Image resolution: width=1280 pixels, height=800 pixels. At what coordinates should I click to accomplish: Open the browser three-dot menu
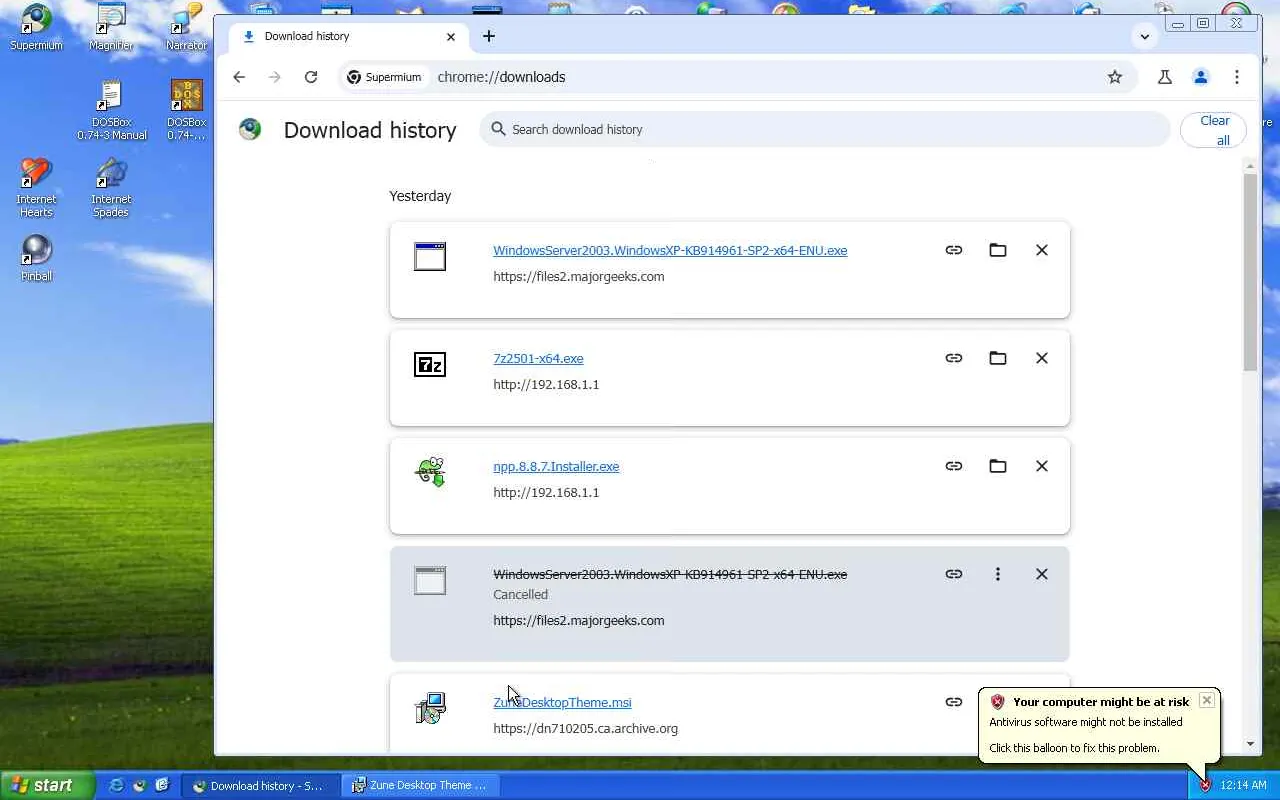tap(1237, 77)
